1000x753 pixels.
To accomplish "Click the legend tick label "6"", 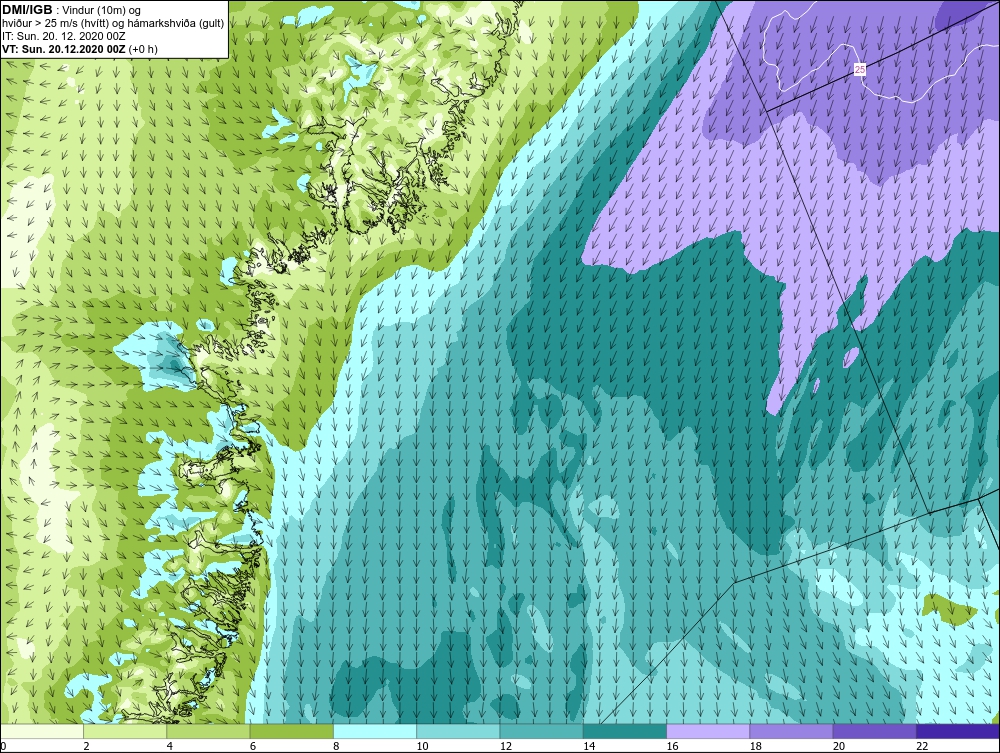I will (253, 747).
